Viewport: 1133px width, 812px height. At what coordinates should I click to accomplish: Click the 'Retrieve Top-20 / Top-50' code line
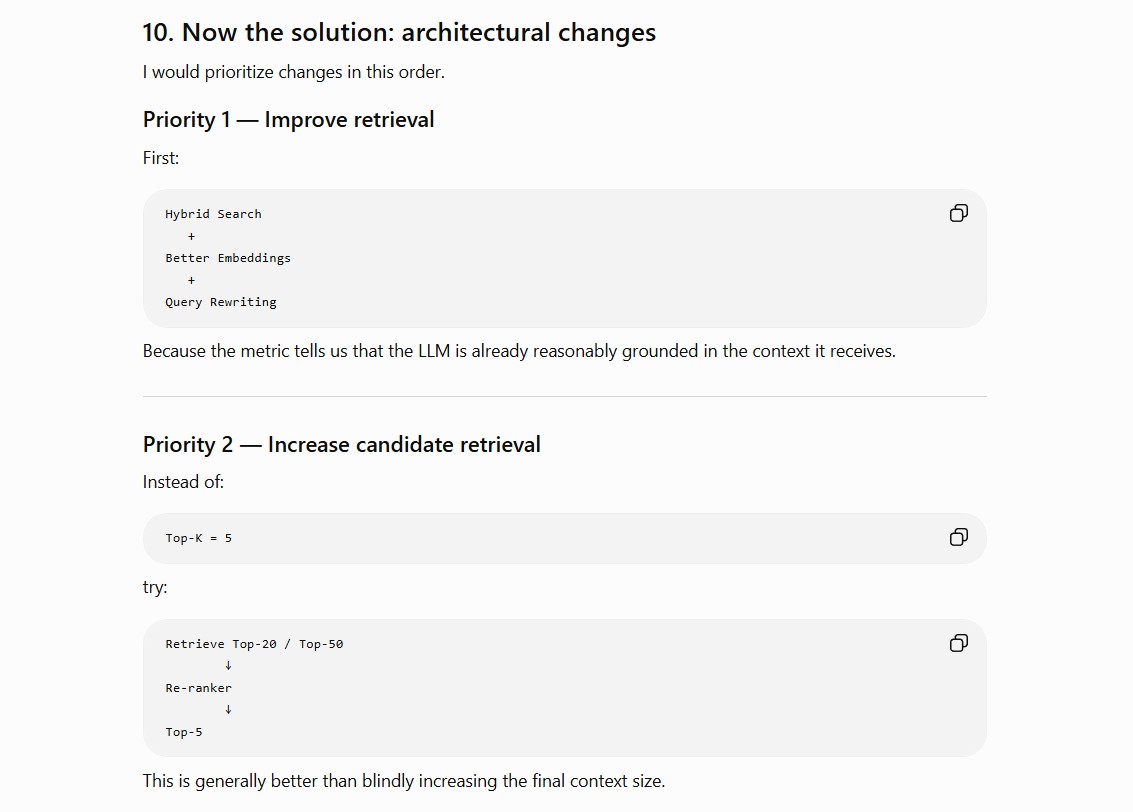[254, 644]
